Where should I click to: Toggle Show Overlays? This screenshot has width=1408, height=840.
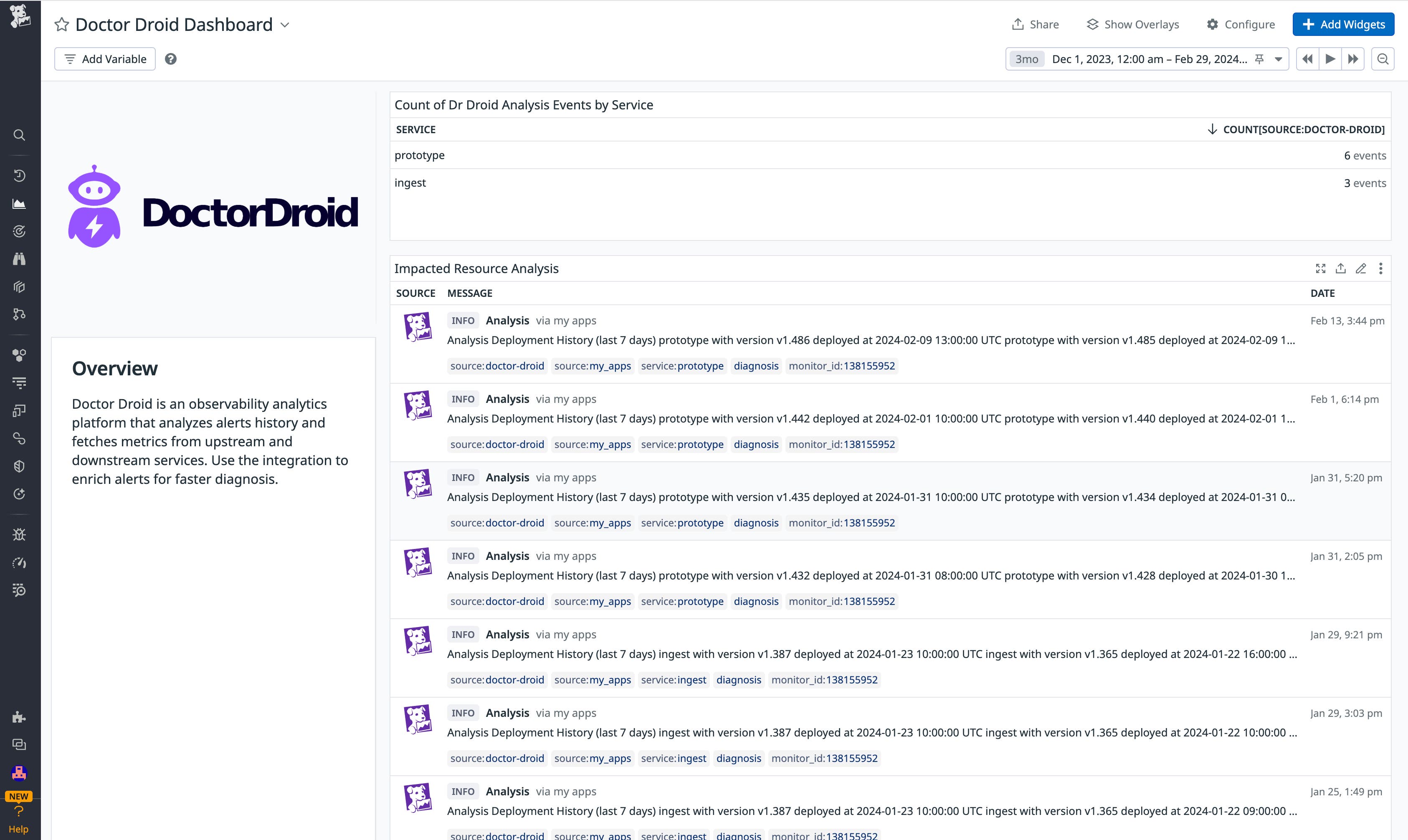[1133, 24]
